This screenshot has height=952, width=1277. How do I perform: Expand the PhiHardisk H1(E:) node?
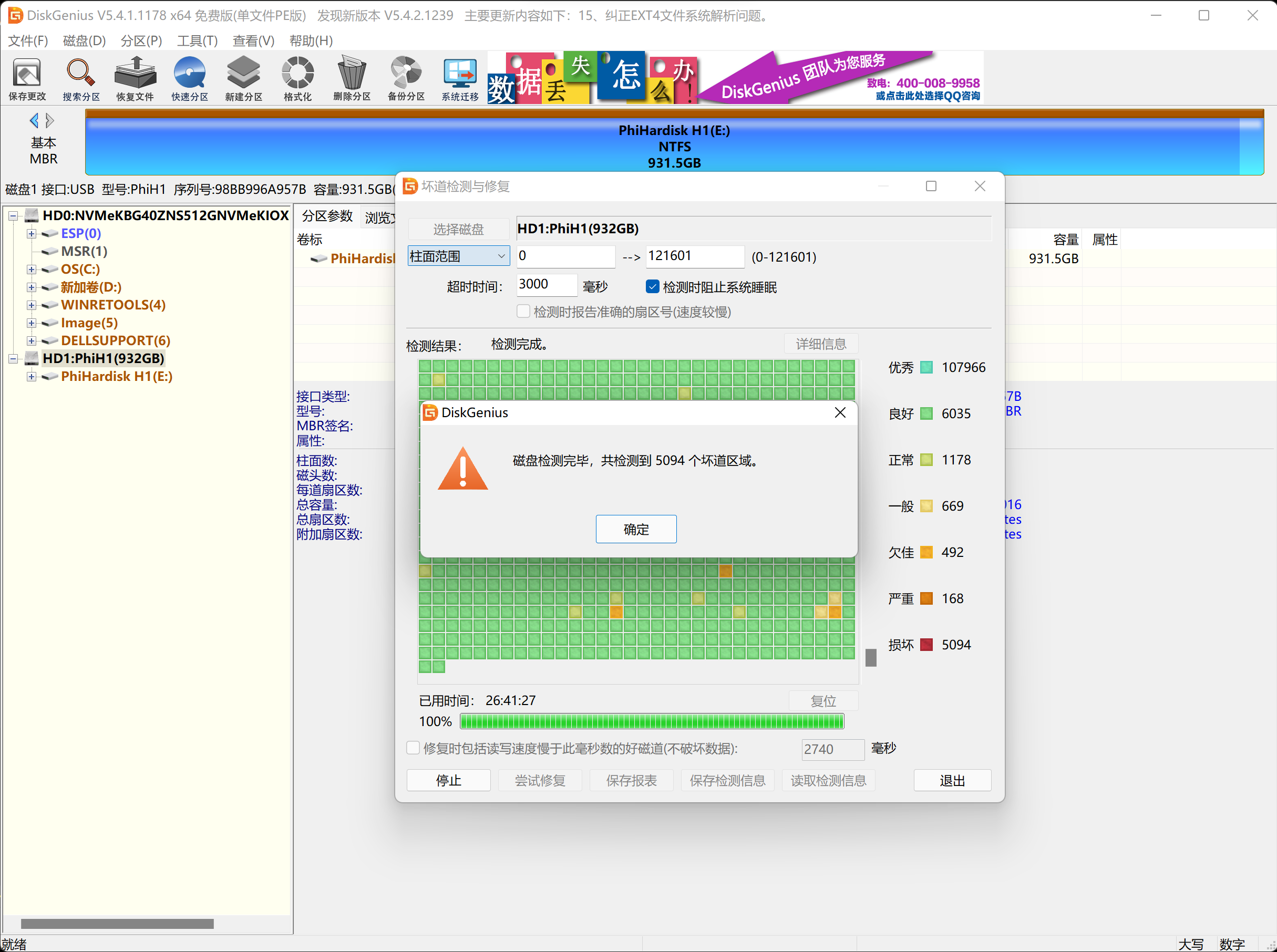(32, 377)
